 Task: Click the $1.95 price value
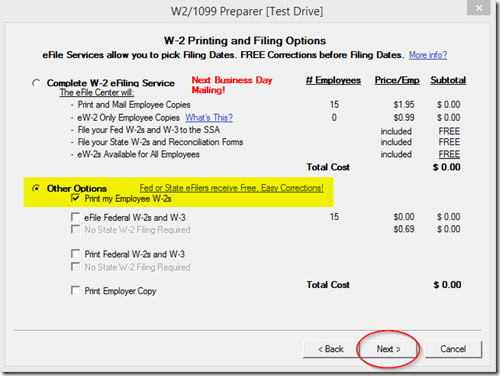tap(404, 105)
